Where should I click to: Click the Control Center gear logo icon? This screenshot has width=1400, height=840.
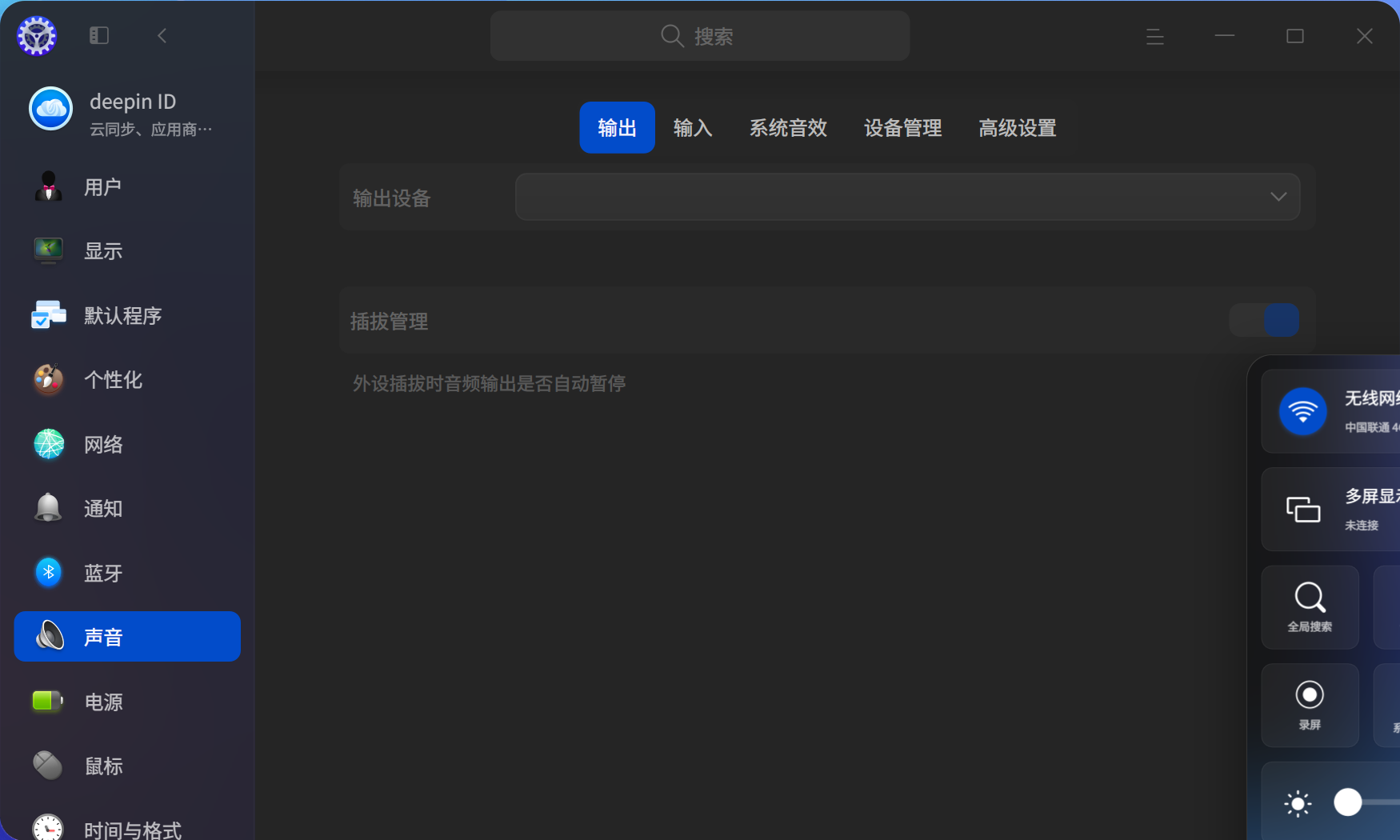[37, 36]
